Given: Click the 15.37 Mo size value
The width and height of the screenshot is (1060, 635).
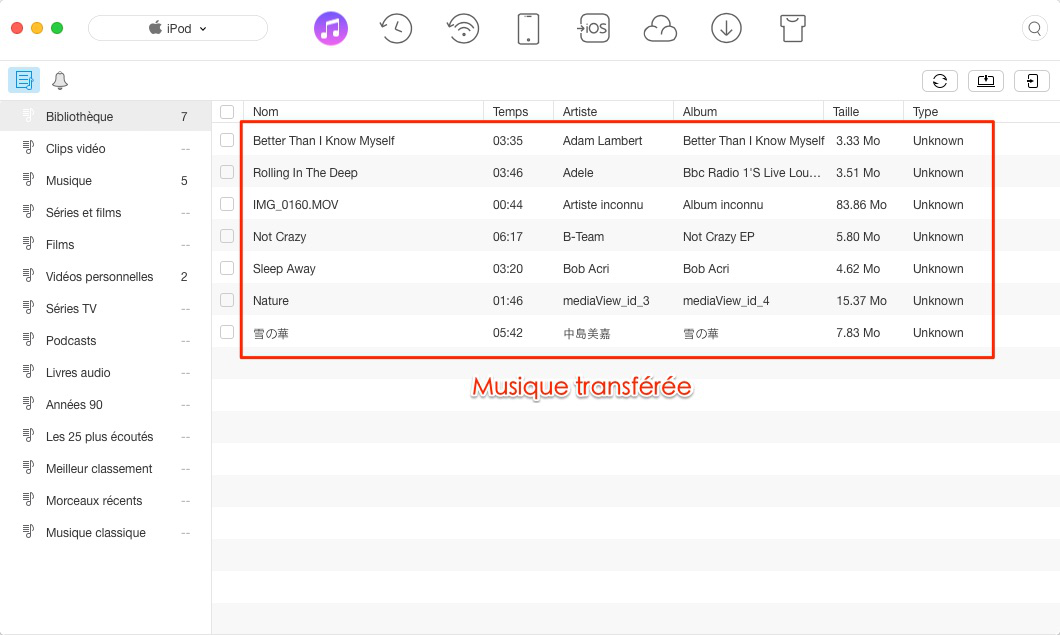Looking at the screenshot, I should (x=861, y=300).
